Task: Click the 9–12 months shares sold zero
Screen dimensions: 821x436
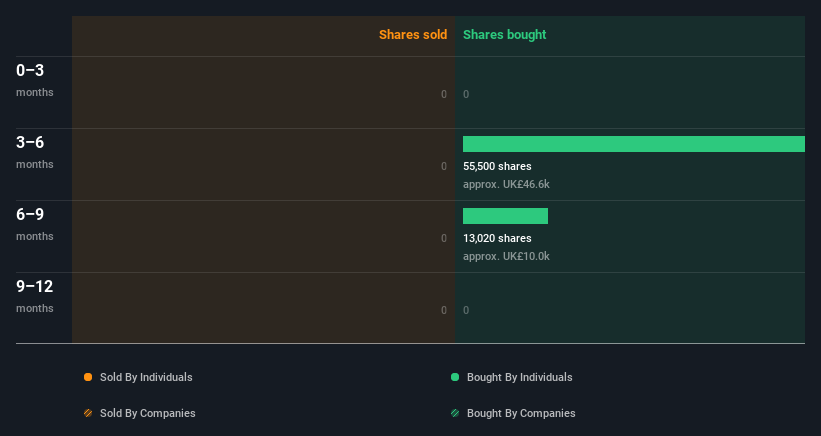Action: pyautogui.click(x=443, y=310)
